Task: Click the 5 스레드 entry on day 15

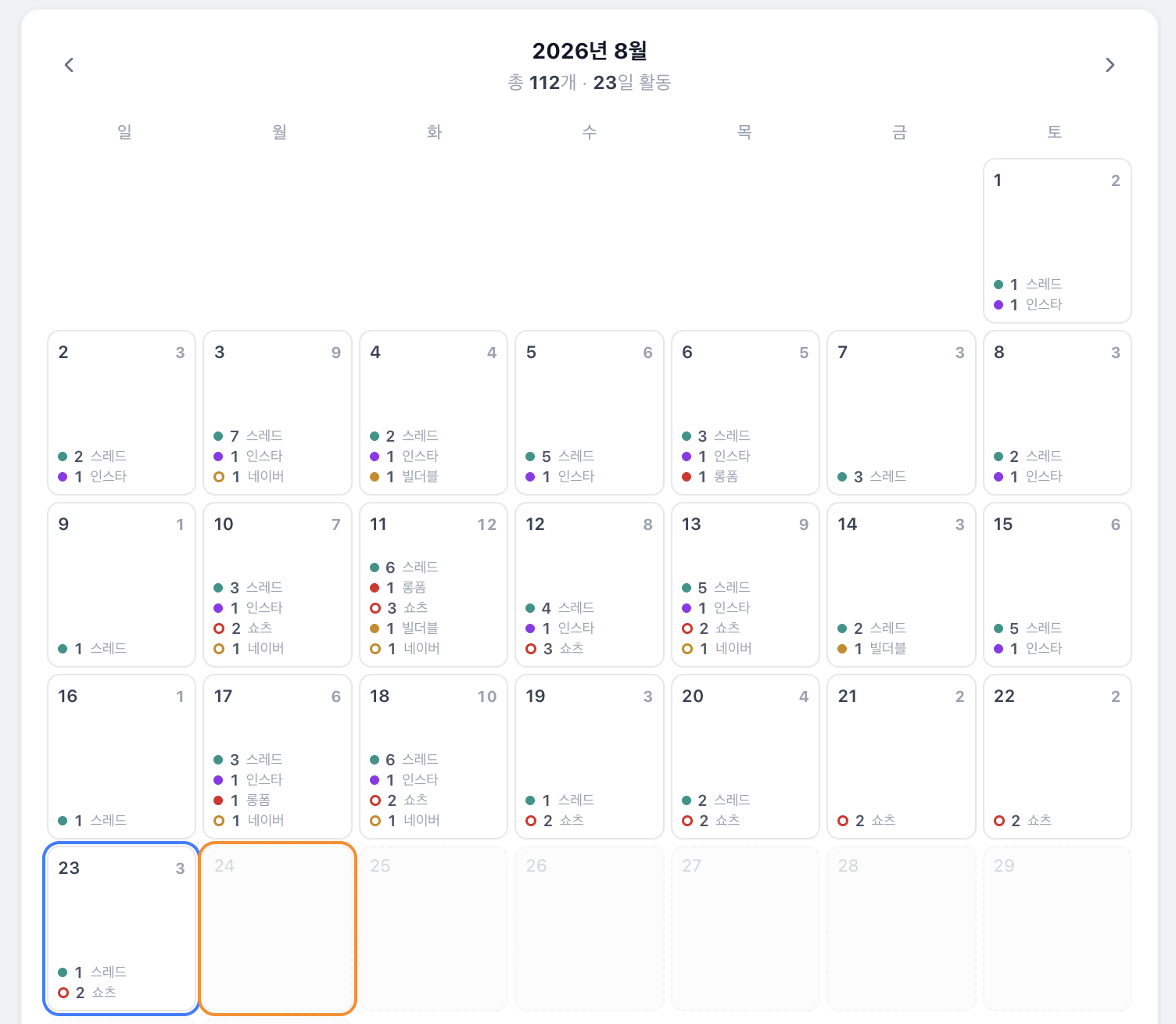Action: point(1028,628)
